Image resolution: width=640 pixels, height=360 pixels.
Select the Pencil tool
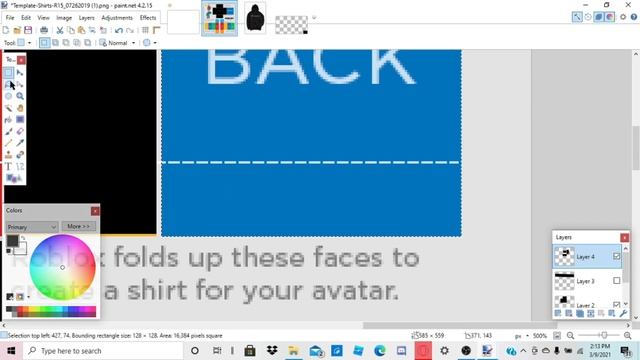pos(9,143)
